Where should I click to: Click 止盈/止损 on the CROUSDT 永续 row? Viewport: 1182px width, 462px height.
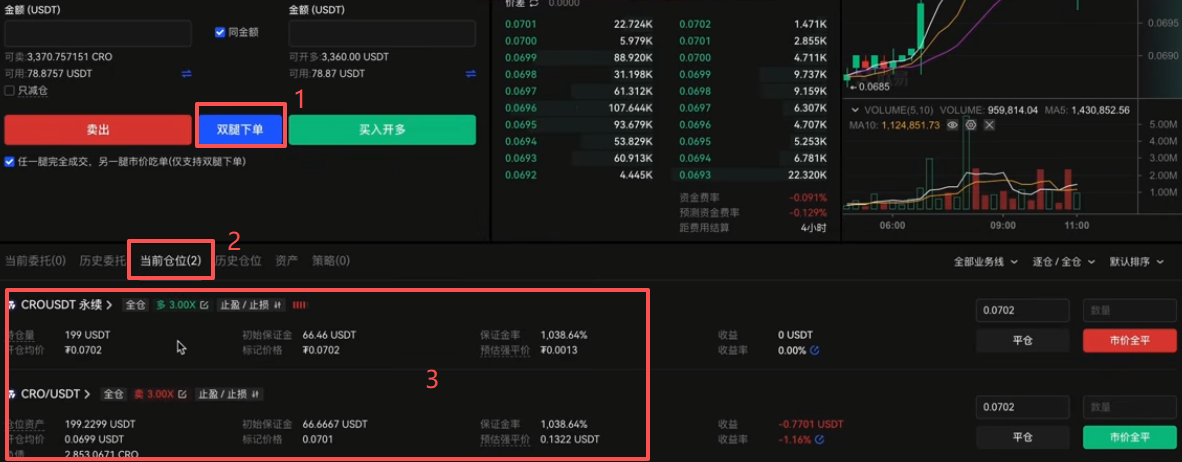[249, 306]
